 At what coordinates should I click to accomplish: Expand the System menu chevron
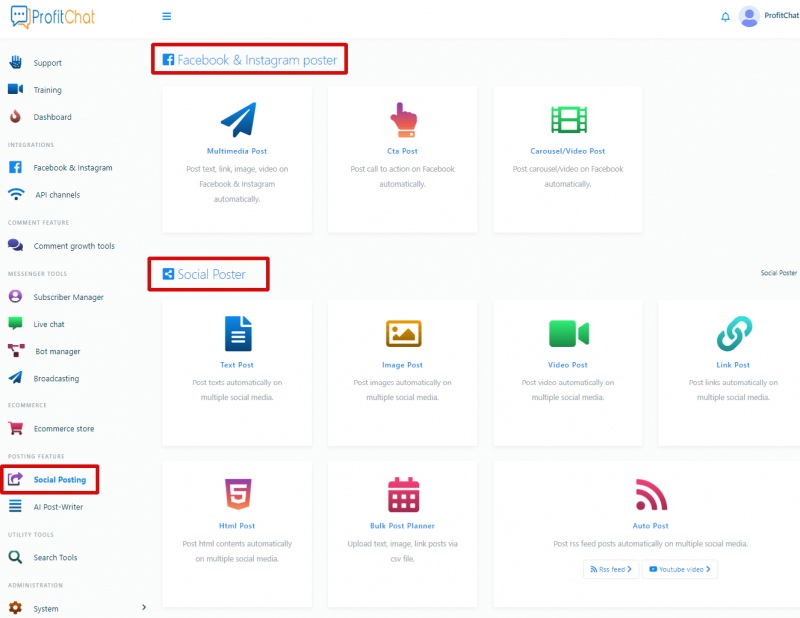(144, 607)
